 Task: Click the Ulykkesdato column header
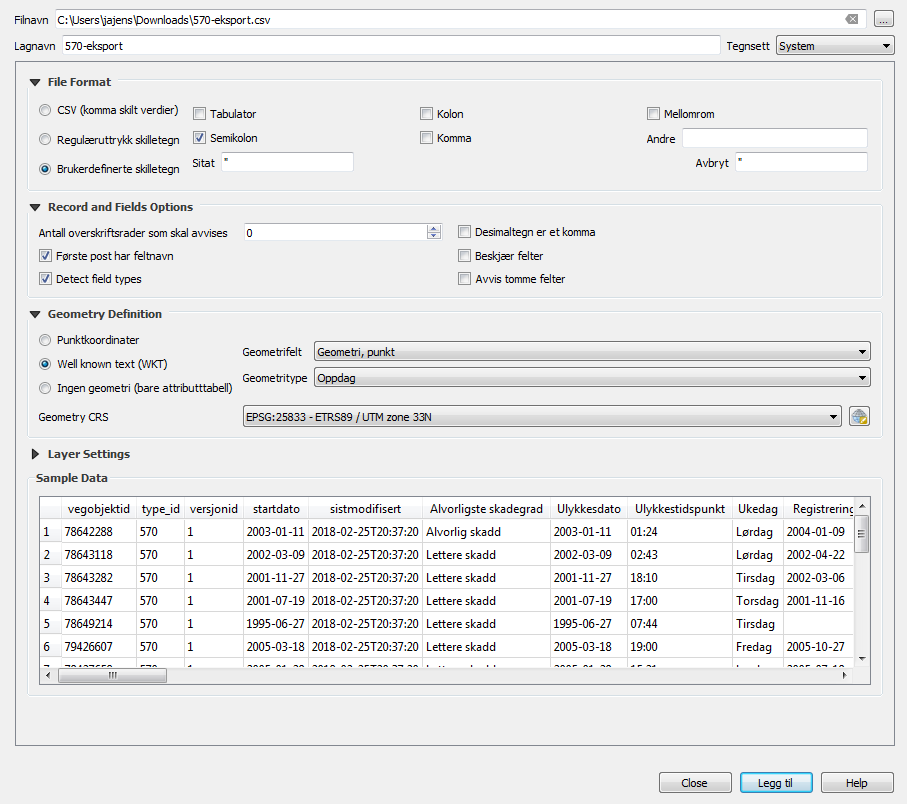tap(589, 509)
